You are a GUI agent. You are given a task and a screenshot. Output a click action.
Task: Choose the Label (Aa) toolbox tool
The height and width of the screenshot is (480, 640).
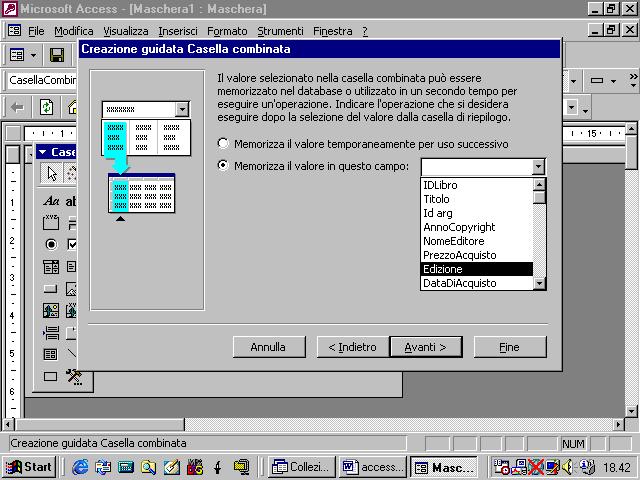[x=51, y=201]
